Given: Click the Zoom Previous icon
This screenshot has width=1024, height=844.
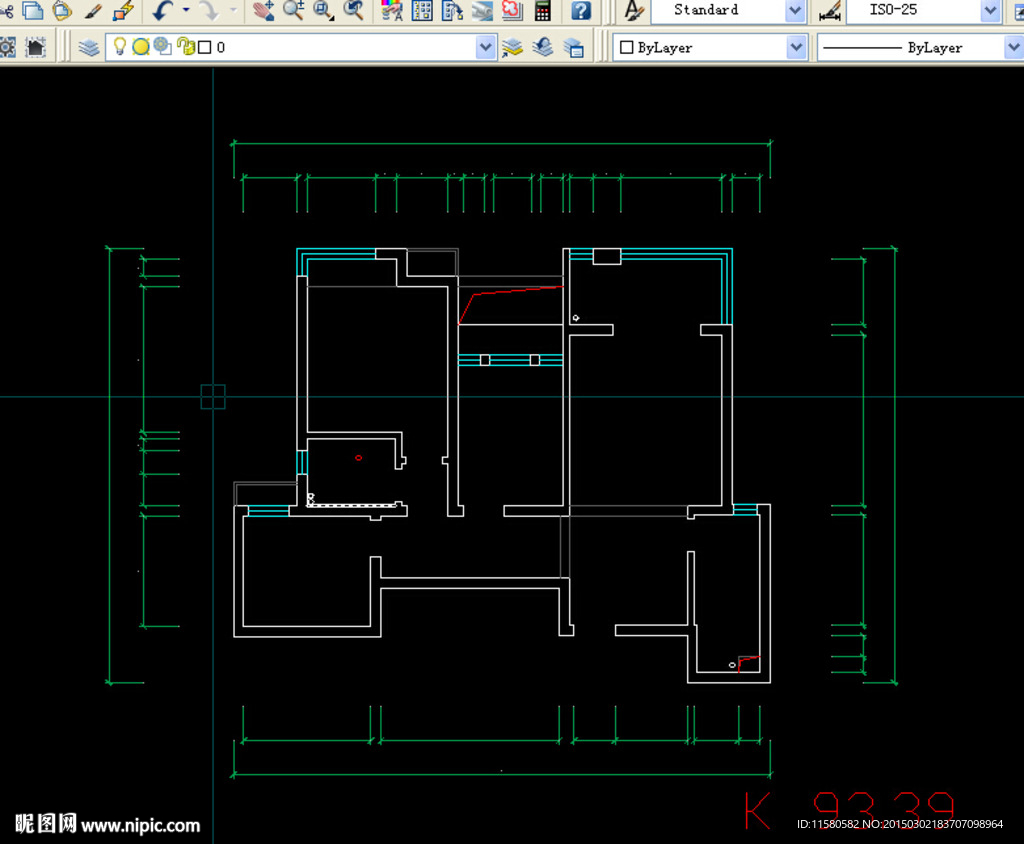Looking at the screenshot, I should [354, 11].
